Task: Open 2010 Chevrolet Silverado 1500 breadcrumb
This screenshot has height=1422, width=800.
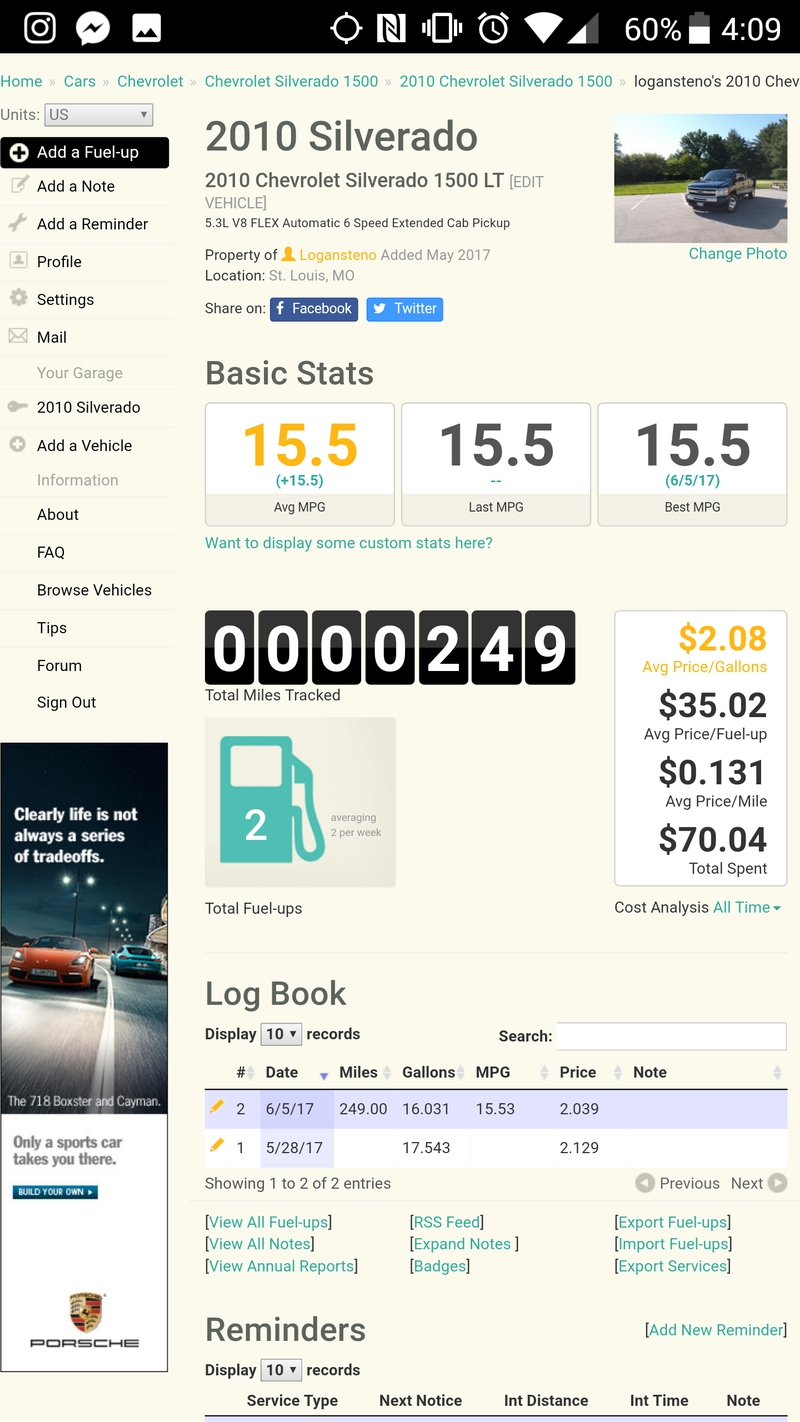Action: point(506,81)
